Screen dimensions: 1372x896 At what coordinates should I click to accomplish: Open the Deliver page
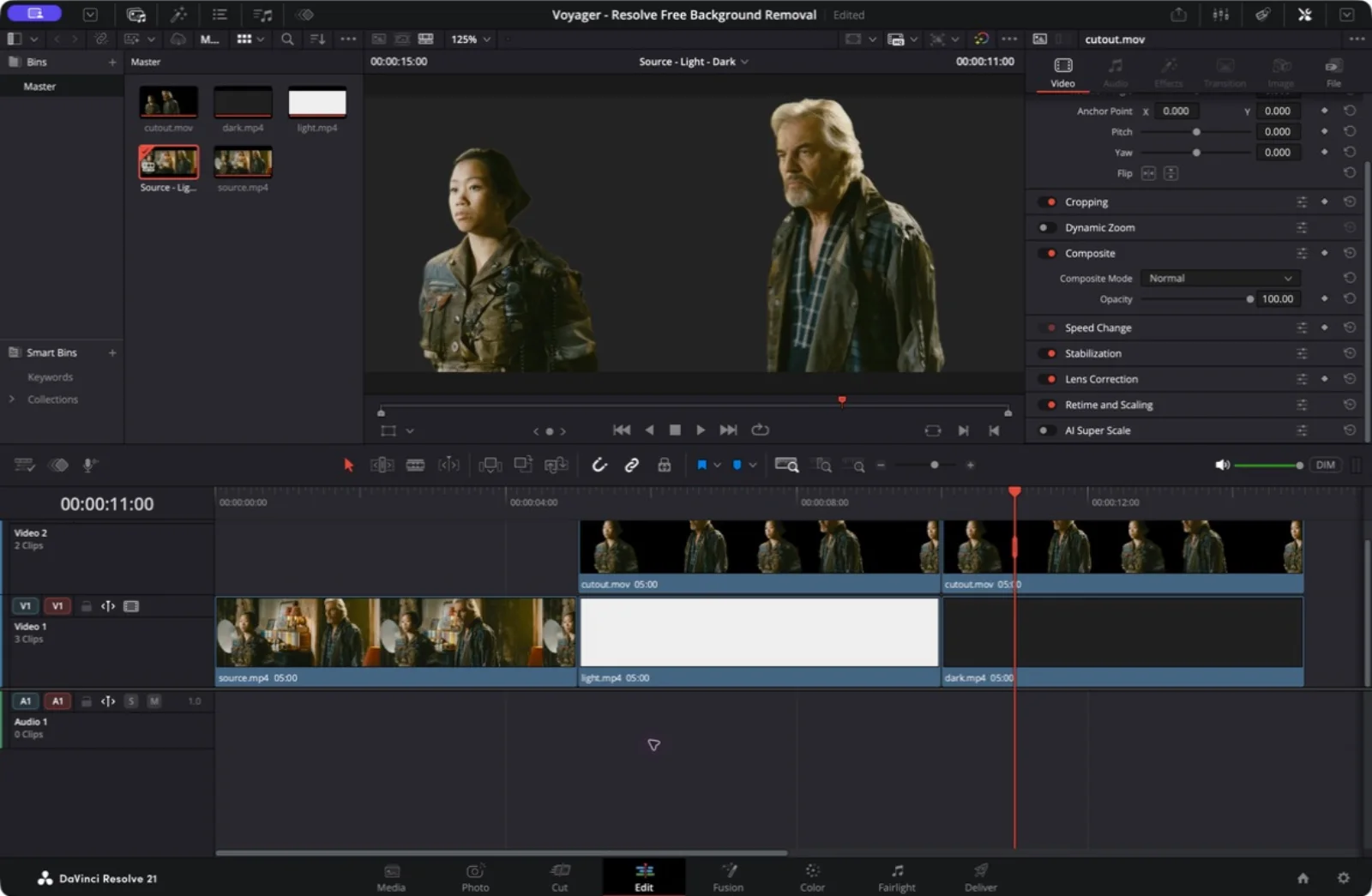(980, 877)
